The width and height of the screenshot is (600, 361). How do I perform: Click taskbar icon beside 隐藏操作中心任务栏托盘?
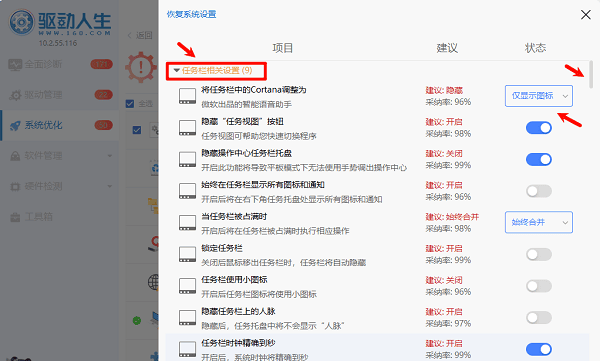point(188,159)
